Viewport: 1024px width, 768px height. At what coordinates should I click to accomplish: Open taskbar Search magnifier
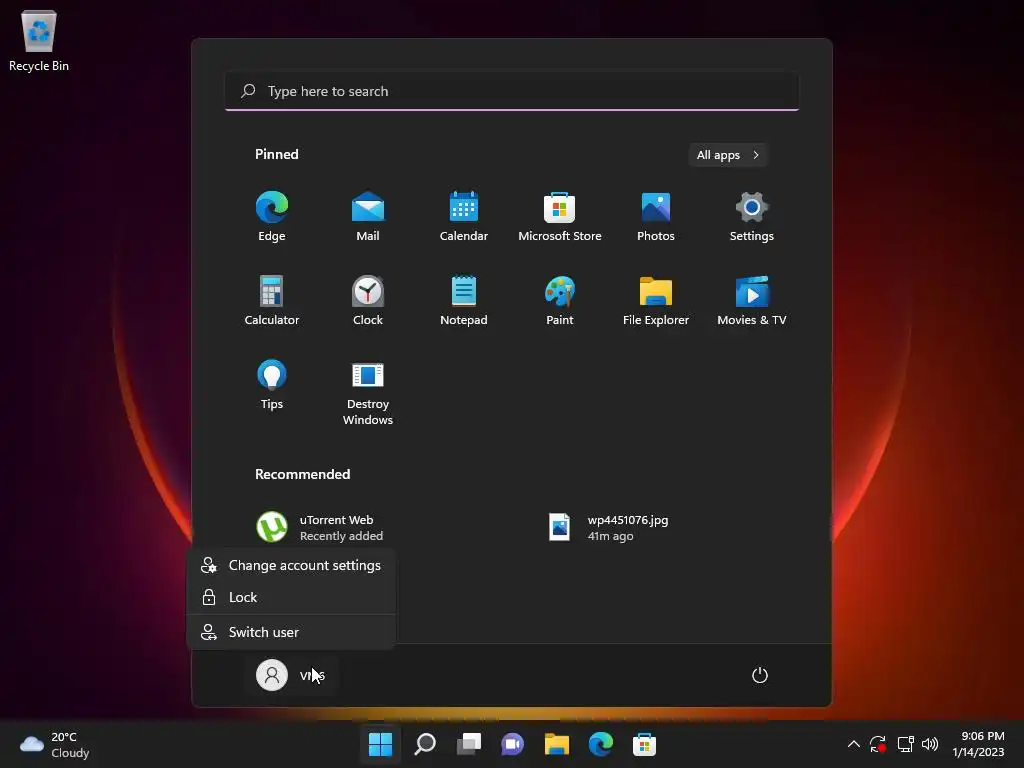click(x=424, y=744)
